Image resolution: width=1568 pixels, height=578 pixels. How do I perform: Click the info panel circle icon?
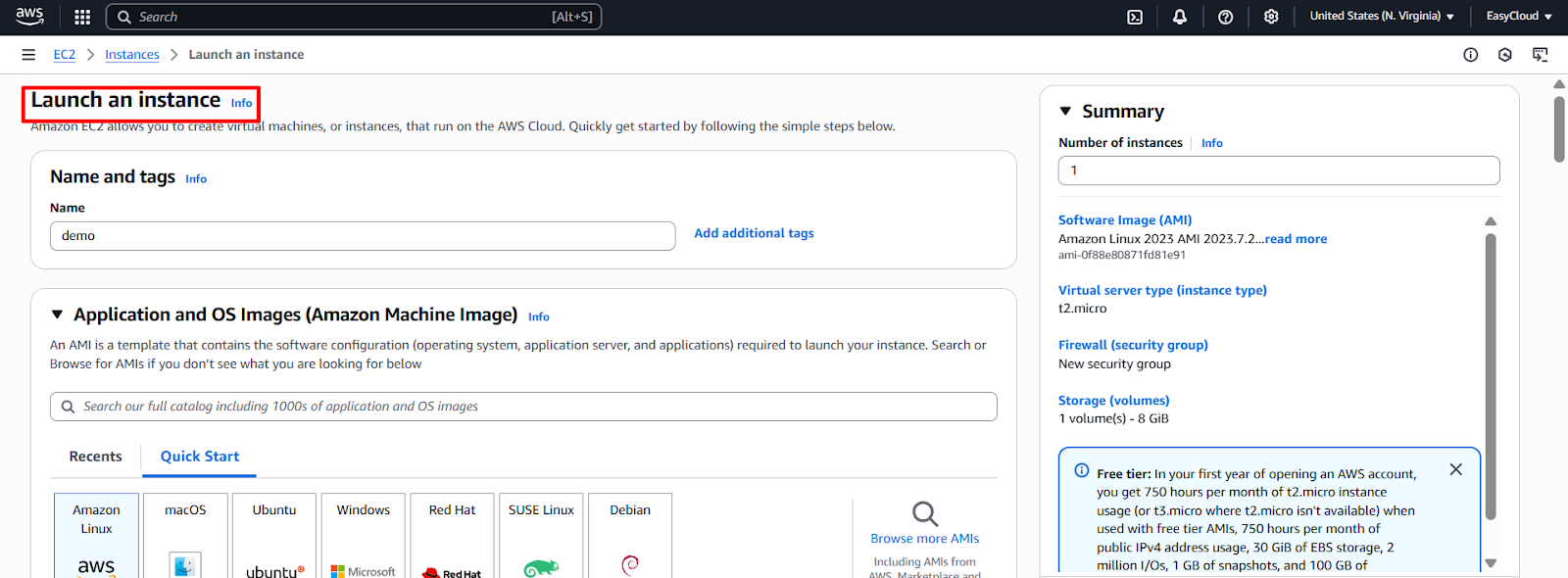(x=1470, y=55)
